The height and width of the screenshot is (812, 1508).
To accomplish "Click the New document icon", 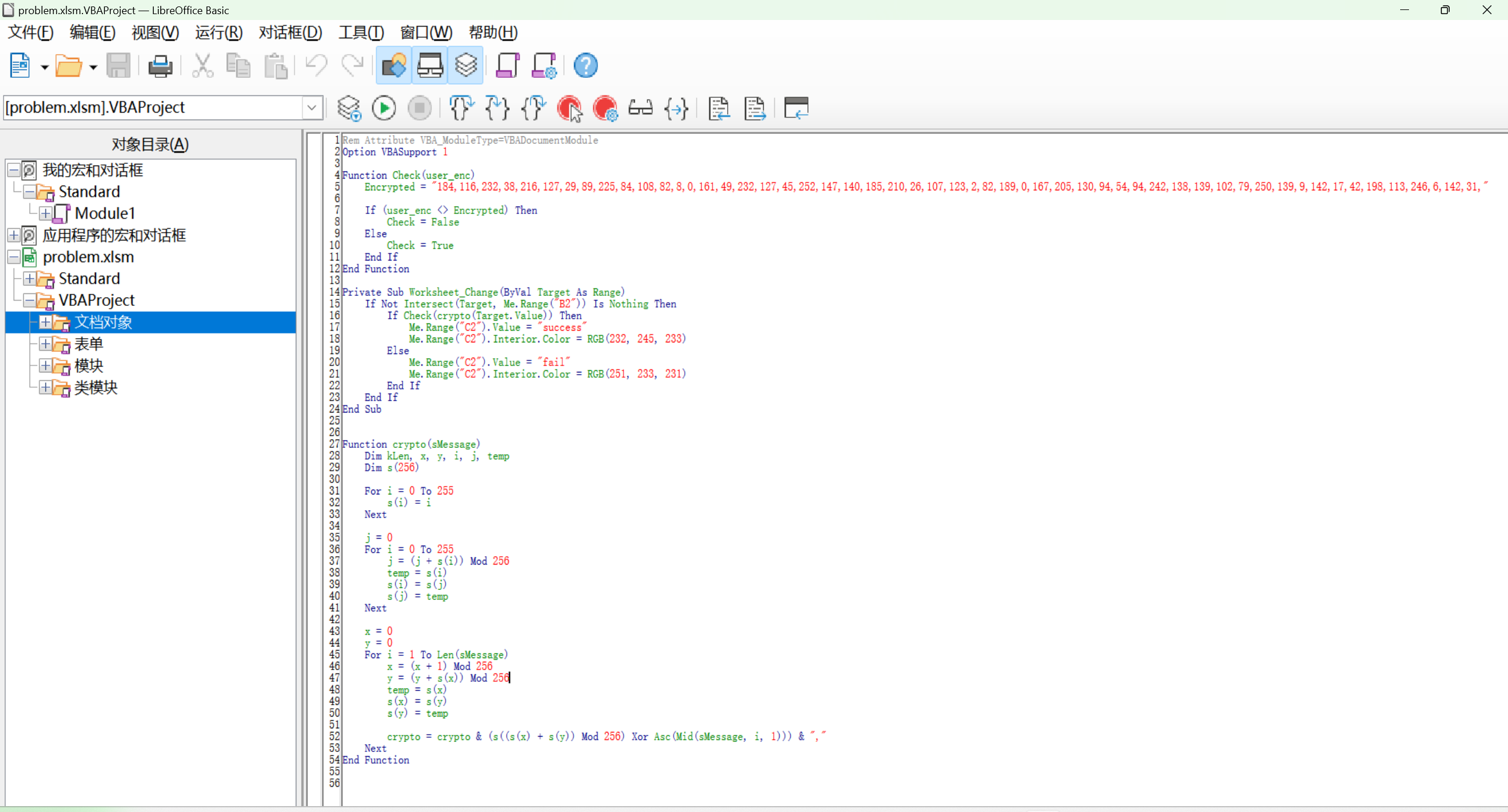I will pos(19,65).
